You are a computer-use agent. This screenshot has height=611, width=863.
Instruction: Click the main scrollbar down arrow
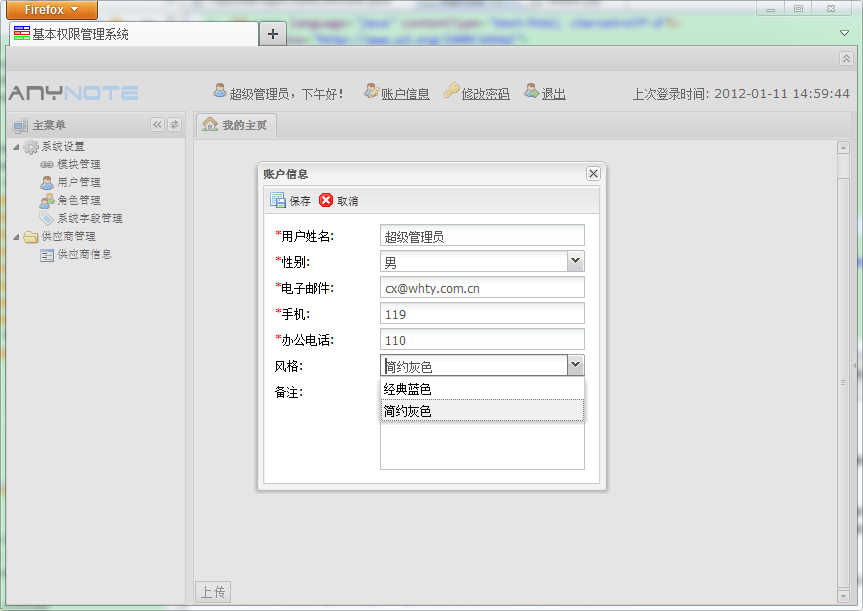tap(843, 596)
